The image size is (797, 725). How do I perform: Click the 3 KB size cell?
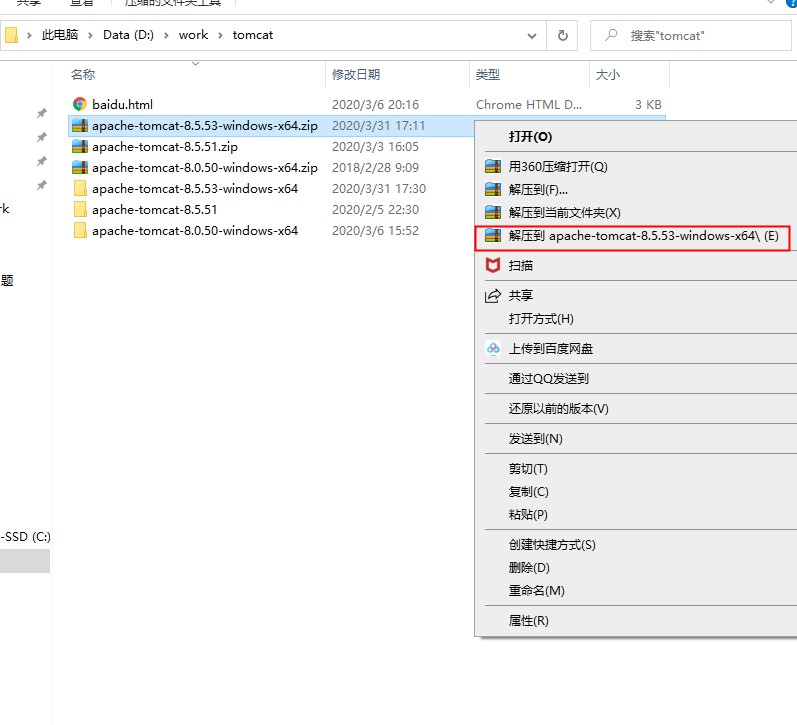click(648, 104)
